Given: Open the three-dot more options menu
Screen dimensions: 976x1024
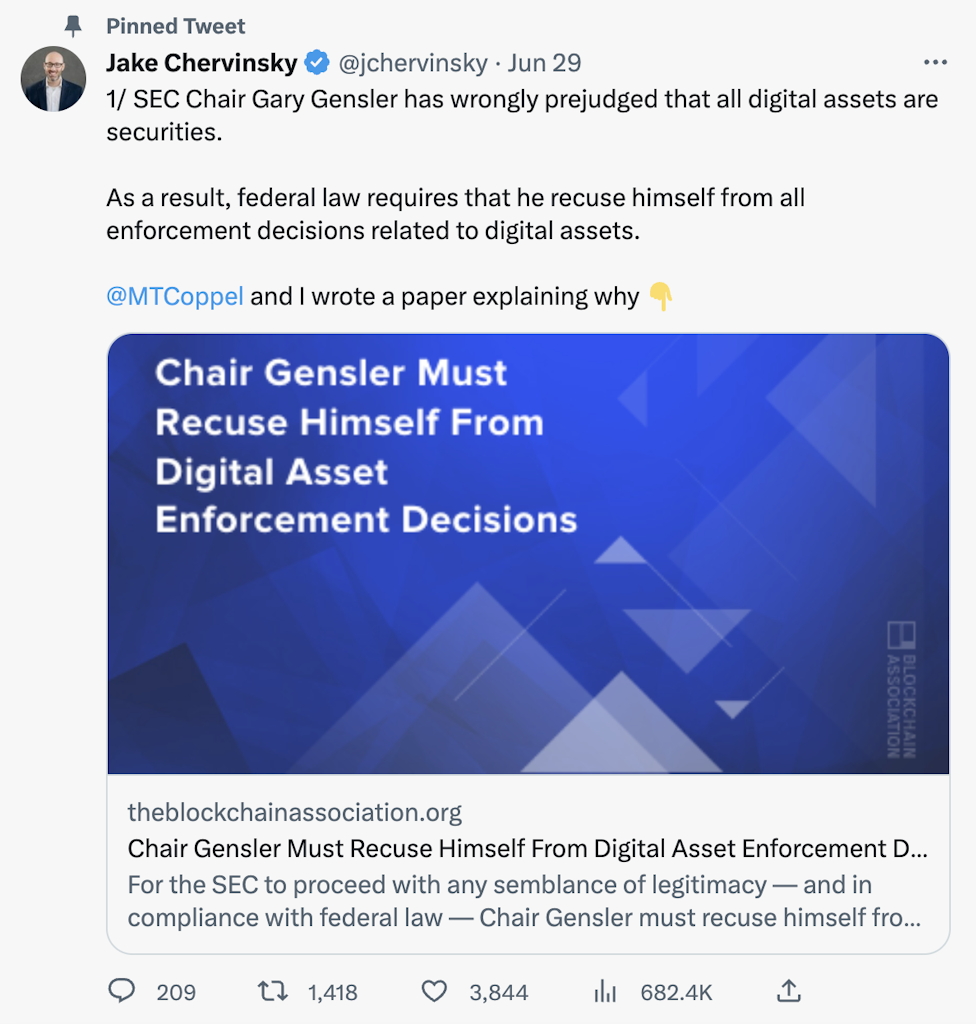Looking at the screenshot, I should tap(935, 63).
